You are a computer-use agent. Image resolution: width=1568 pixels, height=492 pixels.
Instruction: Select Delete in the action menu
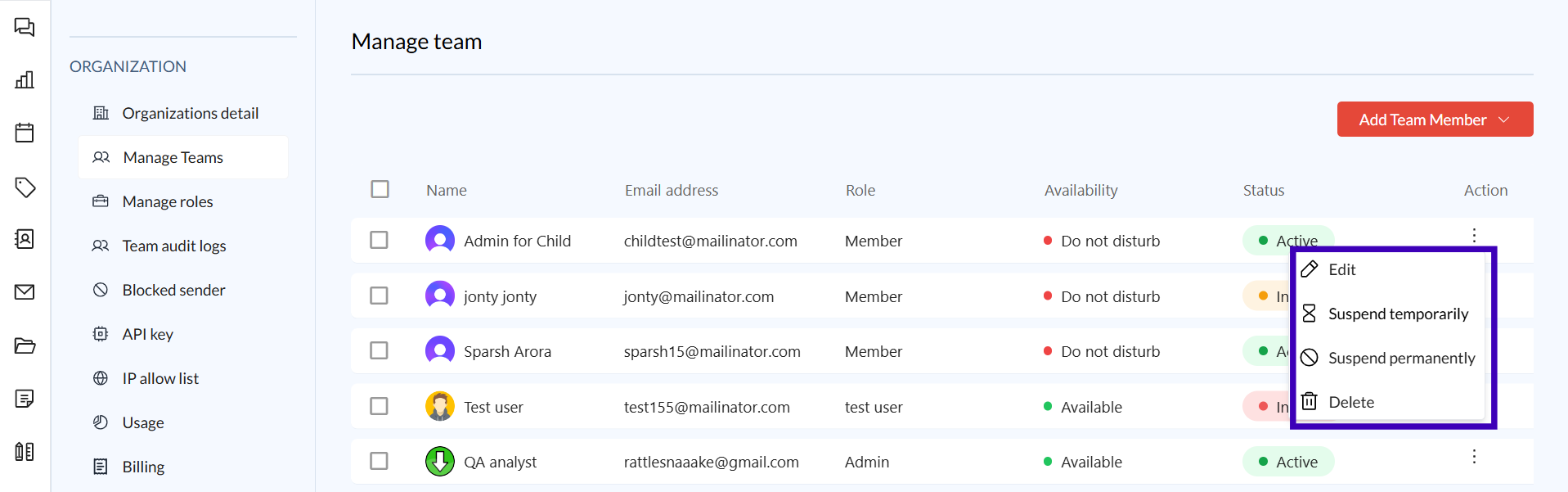point(1350,402)
